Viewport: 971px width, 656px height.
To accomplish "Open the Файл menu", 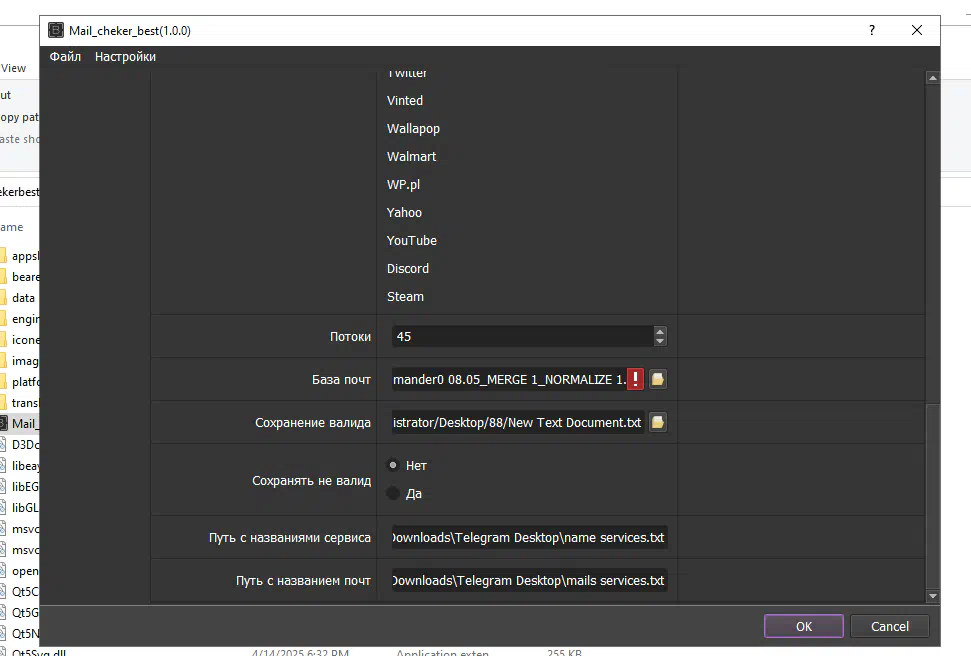I will coord(65,56).
